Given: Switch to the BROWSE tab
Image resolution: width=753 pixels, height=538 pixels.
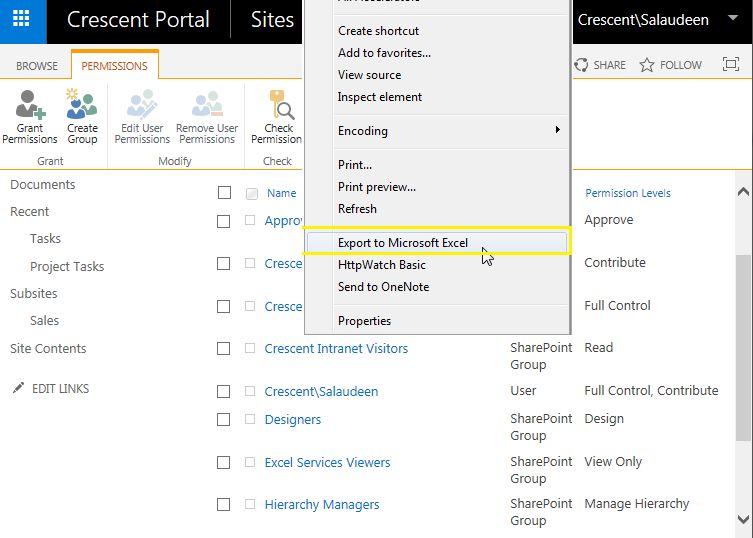Looking at the screenshot, I should pos(37,66).
